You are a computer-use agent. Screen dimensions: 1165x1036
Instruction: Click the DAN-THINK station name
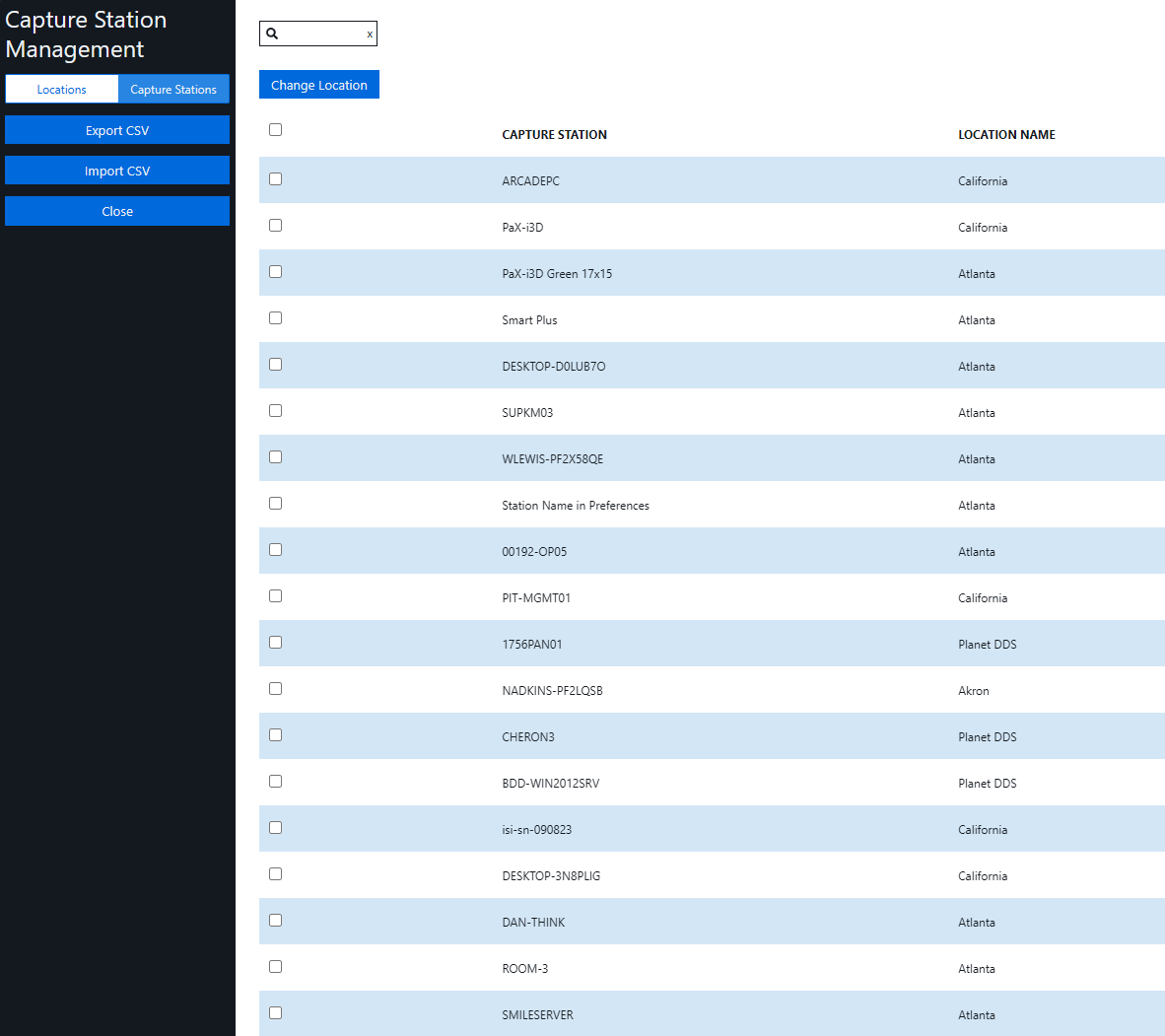pyautogui.click(x=533, y=923)
